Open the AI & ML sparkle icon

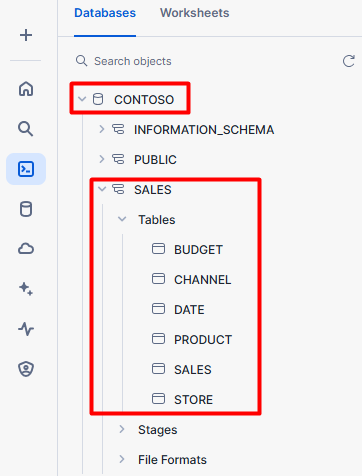tap(26, 289)
